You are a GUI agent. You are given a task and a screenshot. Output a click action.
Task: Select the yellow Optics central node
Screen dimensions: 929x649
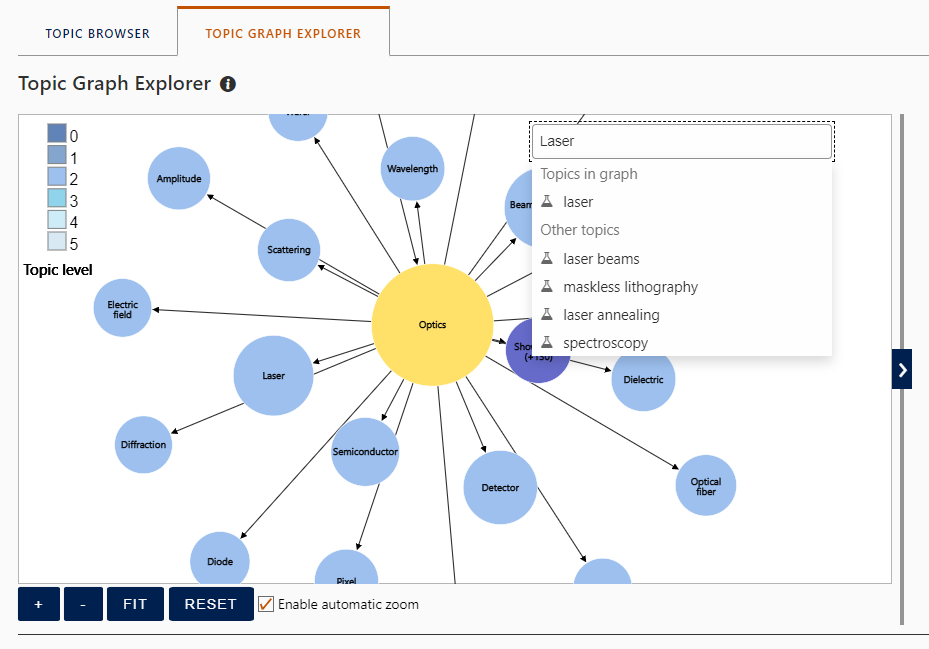432,325
